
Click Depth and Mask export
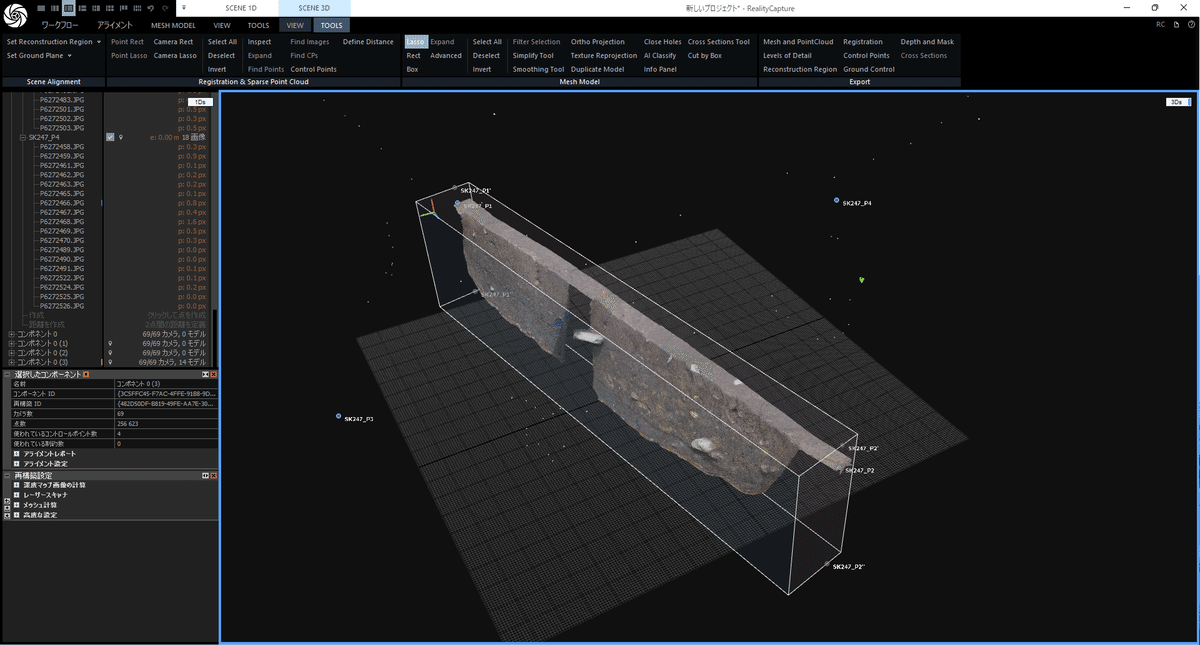[927, 42]
